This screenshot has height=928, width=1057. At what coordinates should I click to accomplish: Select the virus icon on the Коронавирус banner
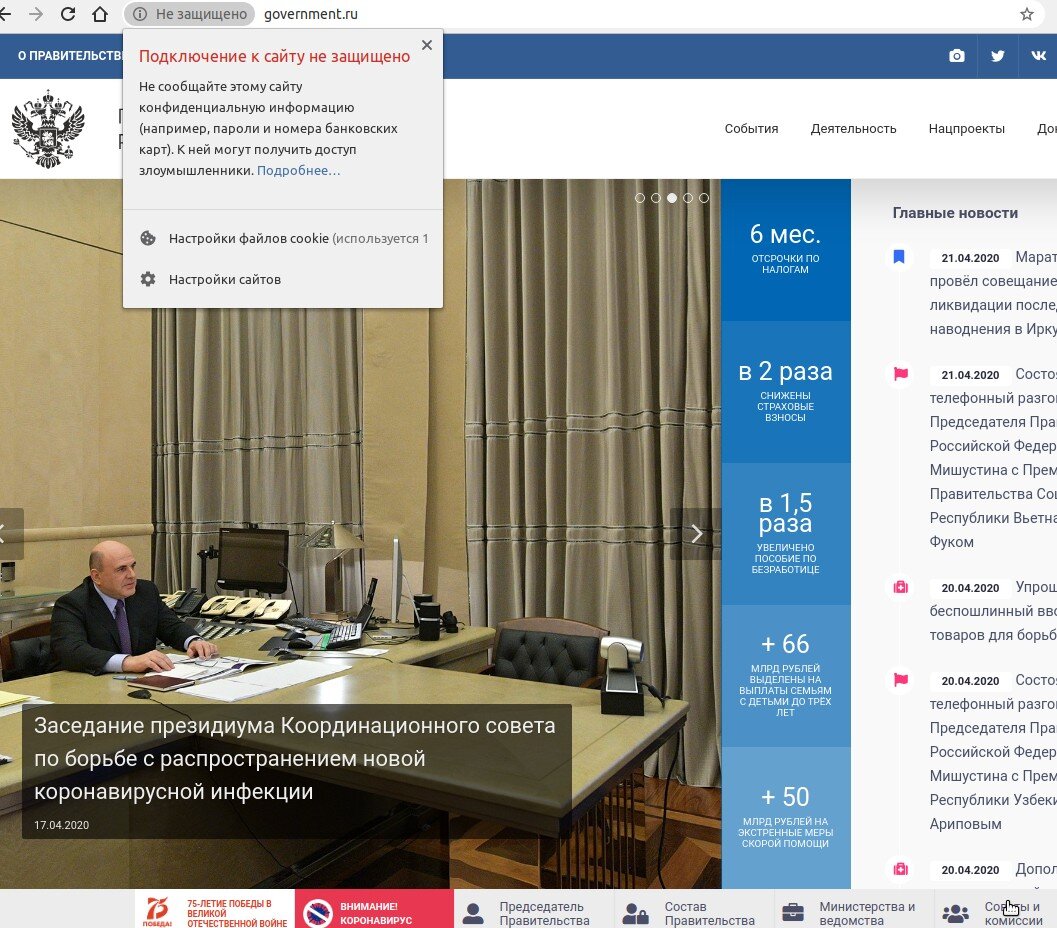[x=320, y=912]
